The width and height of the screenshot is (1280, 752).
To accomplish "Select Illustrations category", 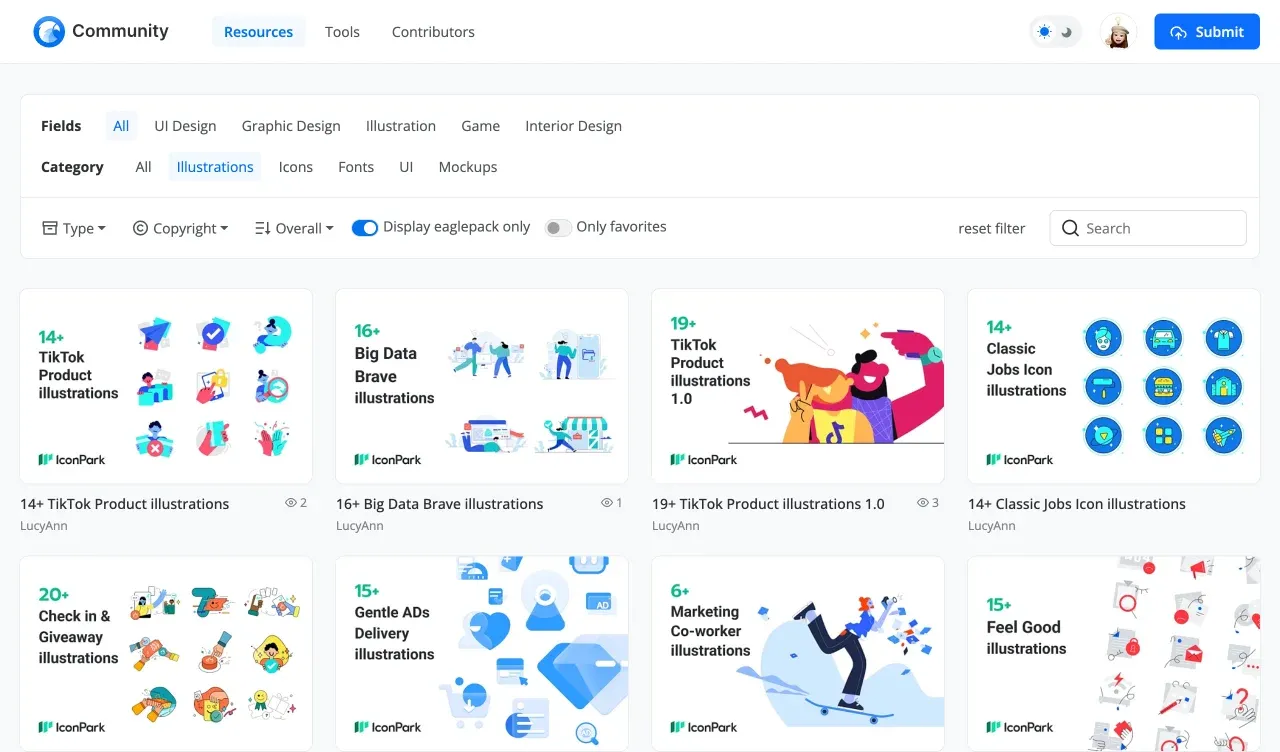I will (x=215, y=167).
